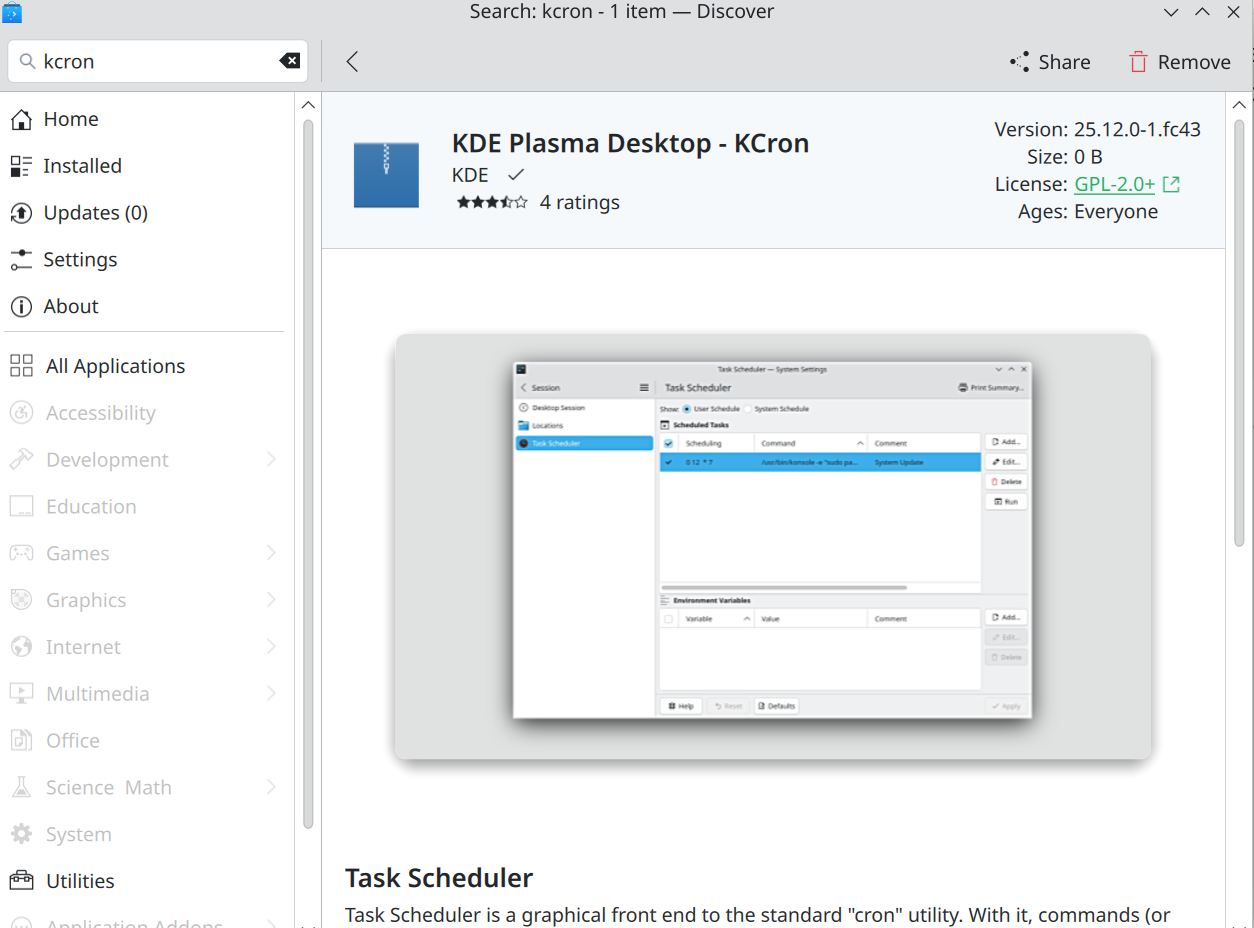Screen dimensions: 1254x928
Task: Expand the Internet category arrow
Action: [x=271, y=647]
